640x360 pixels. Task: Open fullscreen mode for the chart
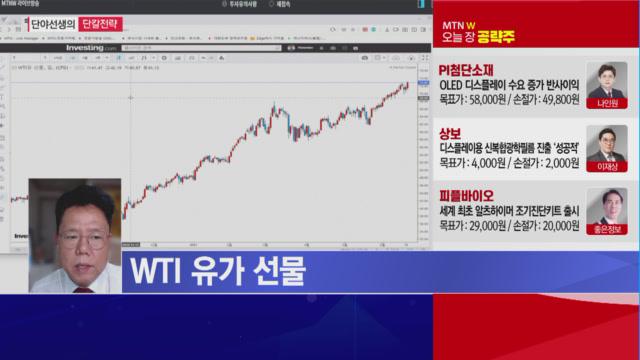pyautogui.click(x=425, y=58)
